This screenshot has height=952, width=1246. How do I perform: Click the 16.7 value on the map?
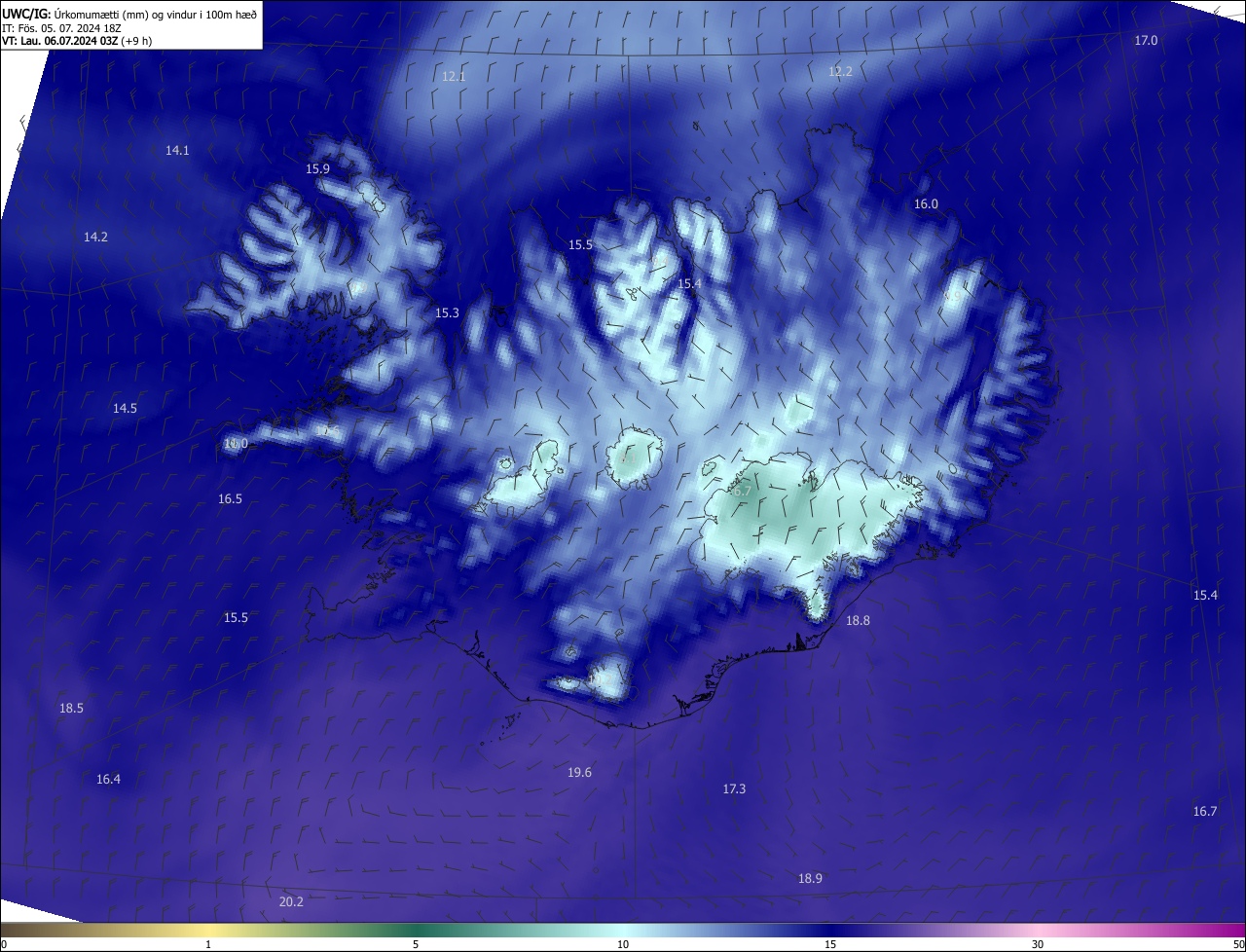[1204, 811]
